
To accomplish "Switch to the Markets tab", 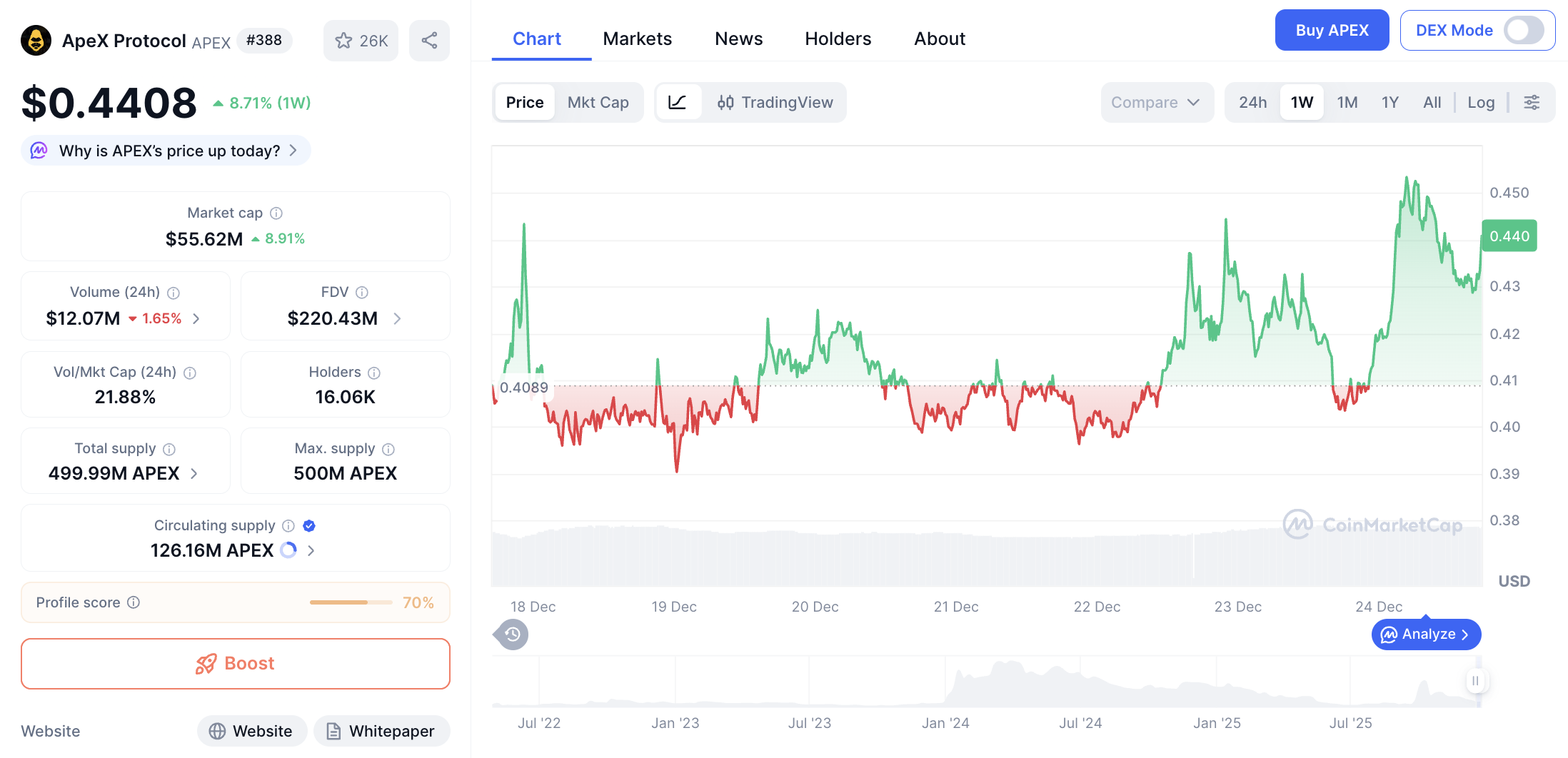I will coord(637,39).
